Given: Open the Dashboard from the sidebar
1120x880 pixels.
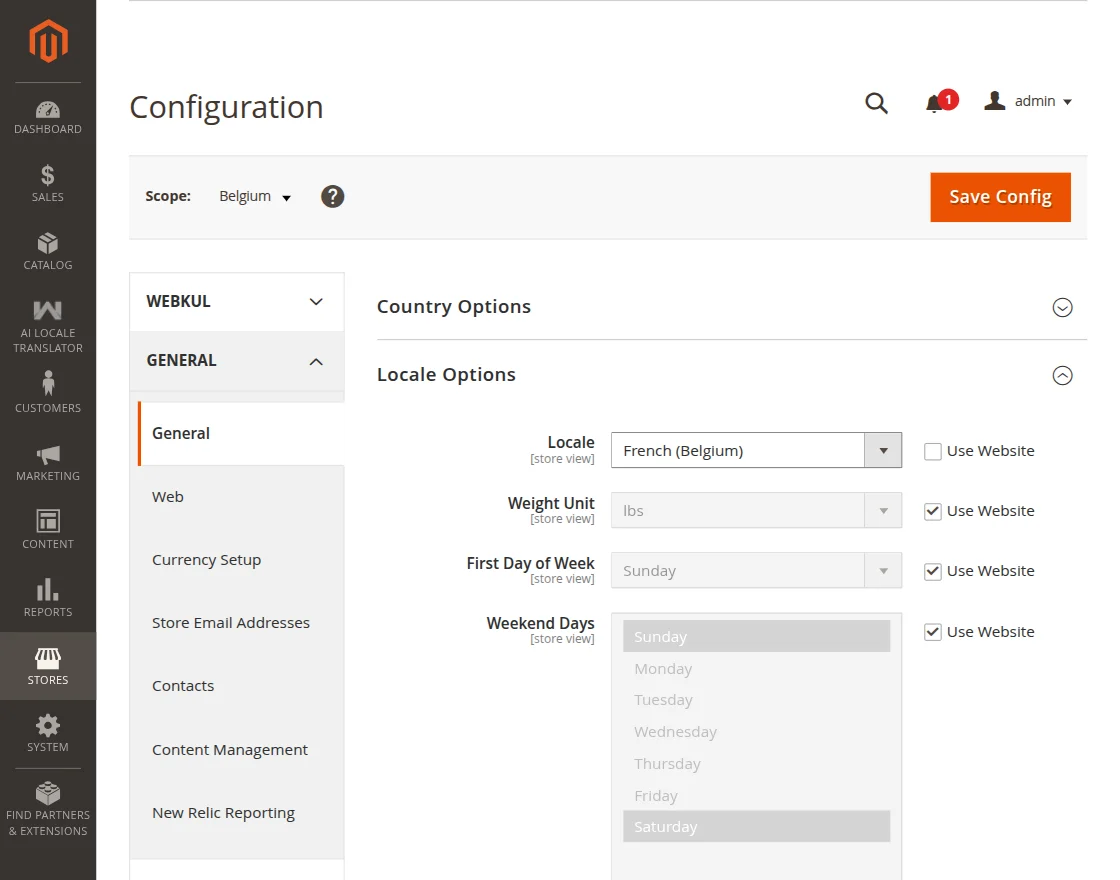Looking at the screenshot, I should pos(48,117).
